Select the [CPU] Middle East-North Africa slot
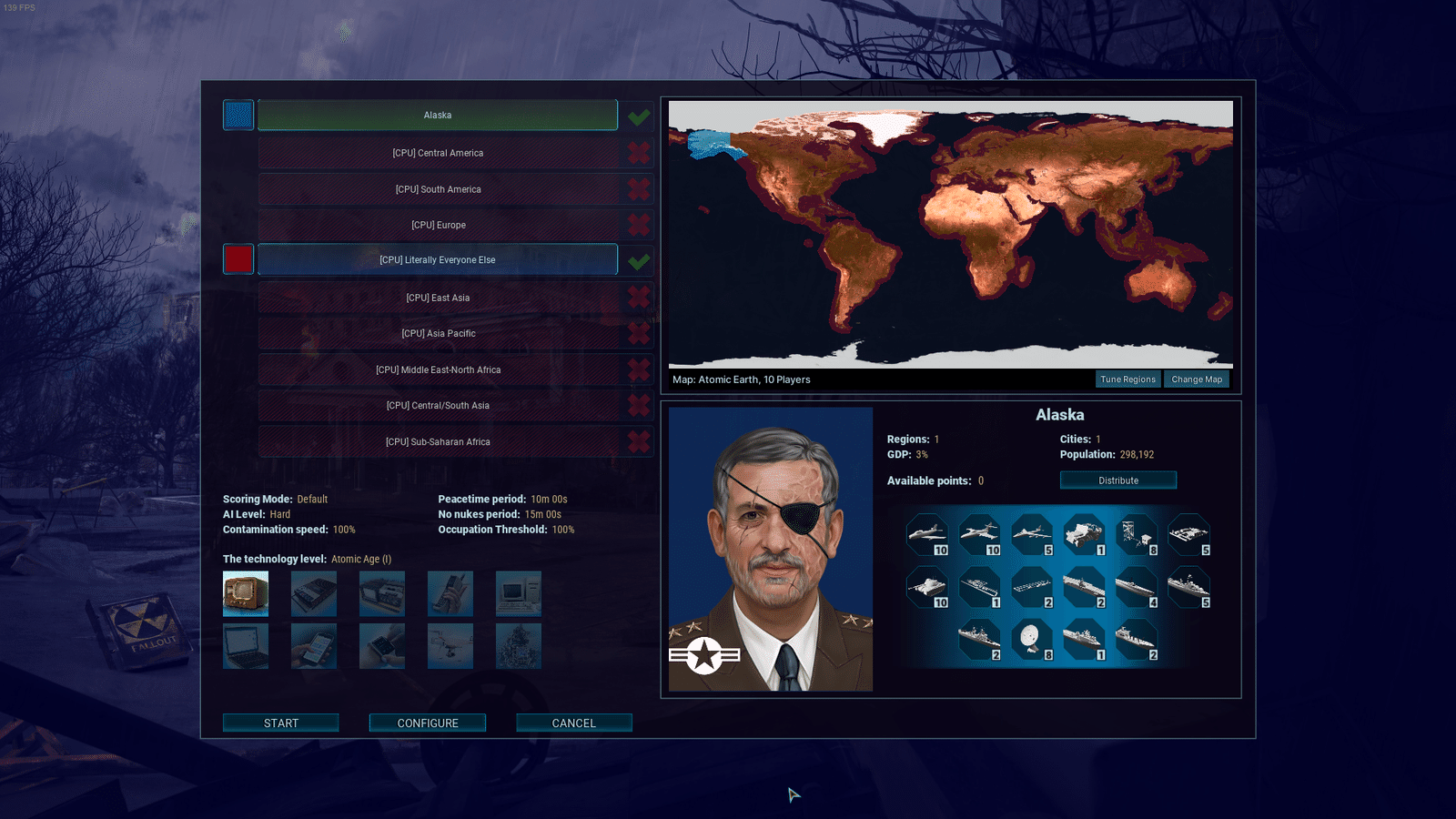1456x819 pixels. 438,369
